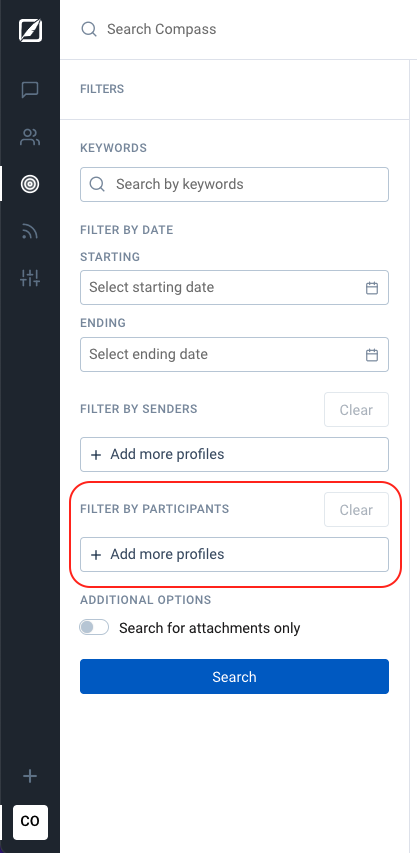Add more profiles under Filter by Participants
The height and width of the screenshot is (853, 417).
(234, 554)
